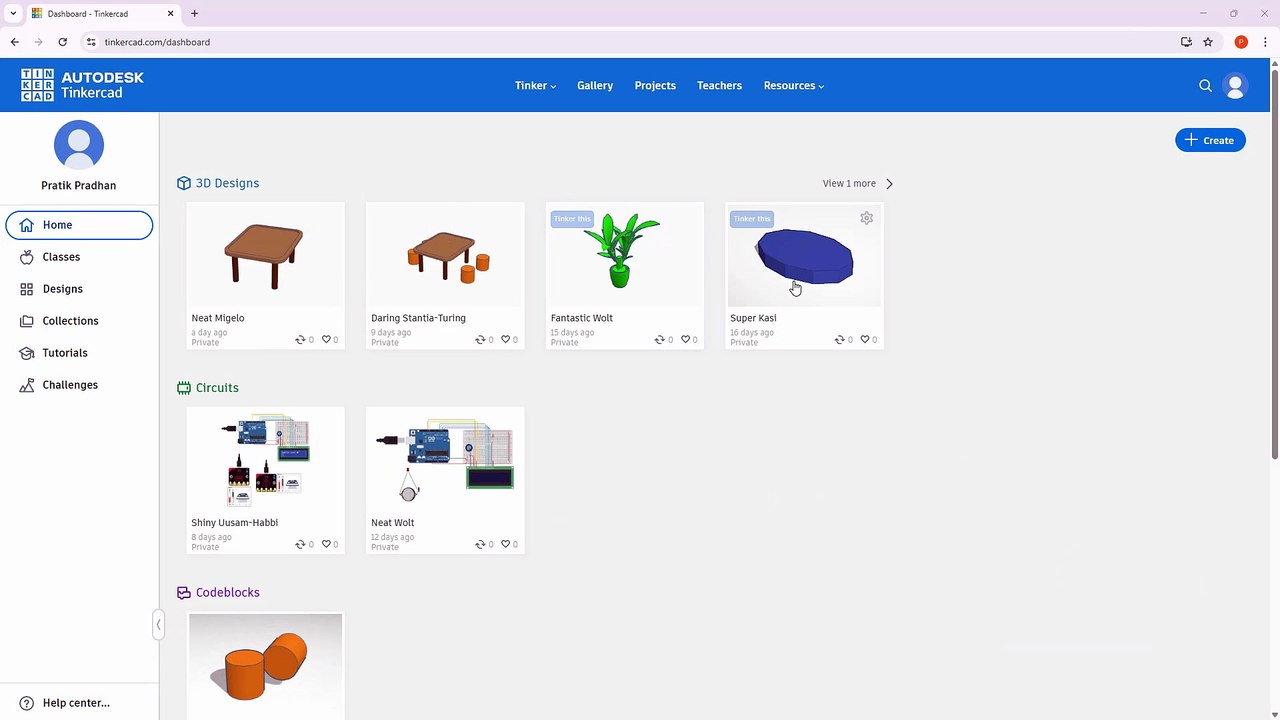Viewport: 1280px width, 720px height.
Task: Click the install app icon in address bar
Action: (x=1186, y=42)
